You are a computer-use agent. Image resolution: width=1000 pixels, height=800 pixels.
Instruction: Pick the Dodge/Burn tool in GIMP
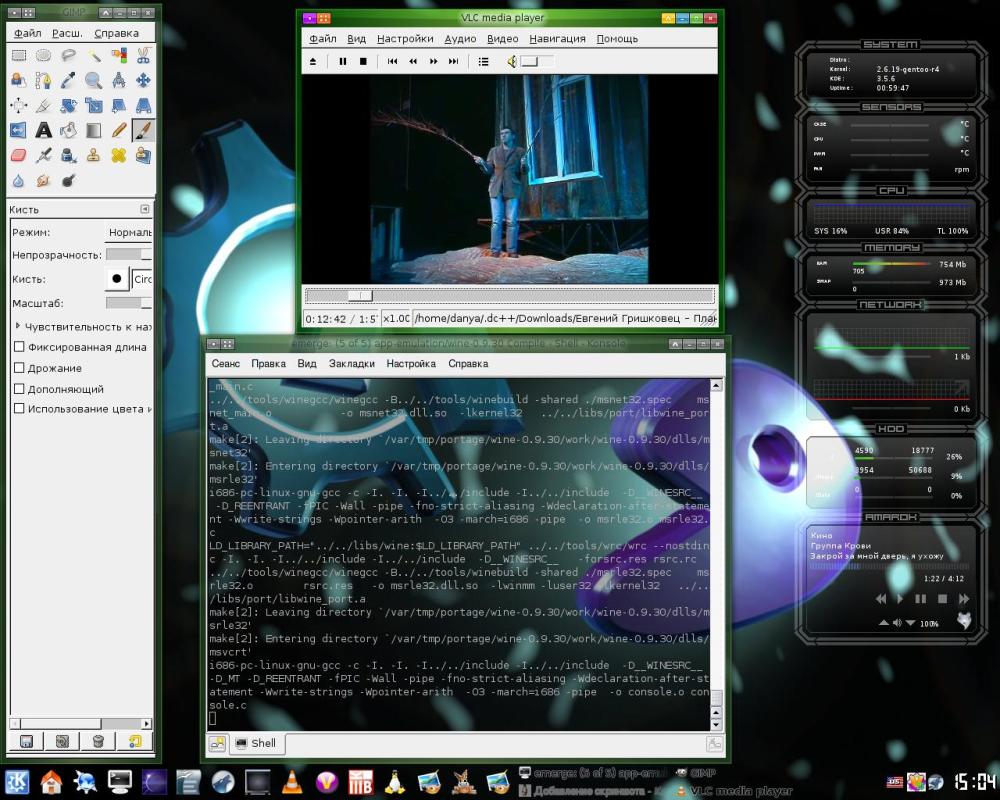pyautogui.click(x=68, y=181)
